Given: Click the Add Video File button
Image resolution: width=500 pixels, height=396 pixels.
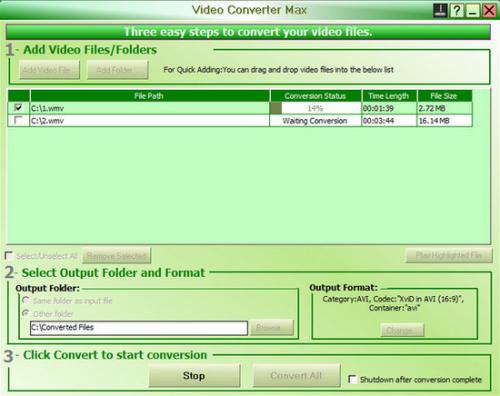Looking at the screenshot, I should click(x=49, y=70).
